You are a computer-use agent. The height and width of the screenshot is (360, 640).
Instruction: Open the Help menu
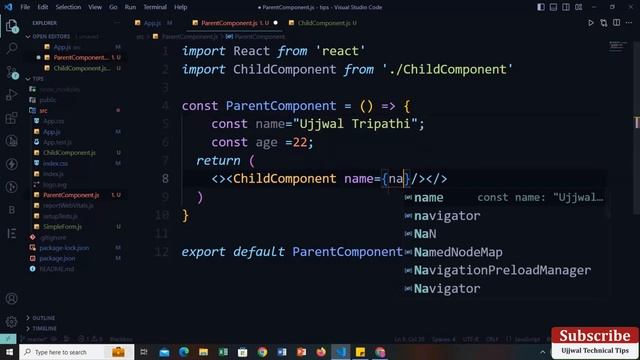click(180, 7)
